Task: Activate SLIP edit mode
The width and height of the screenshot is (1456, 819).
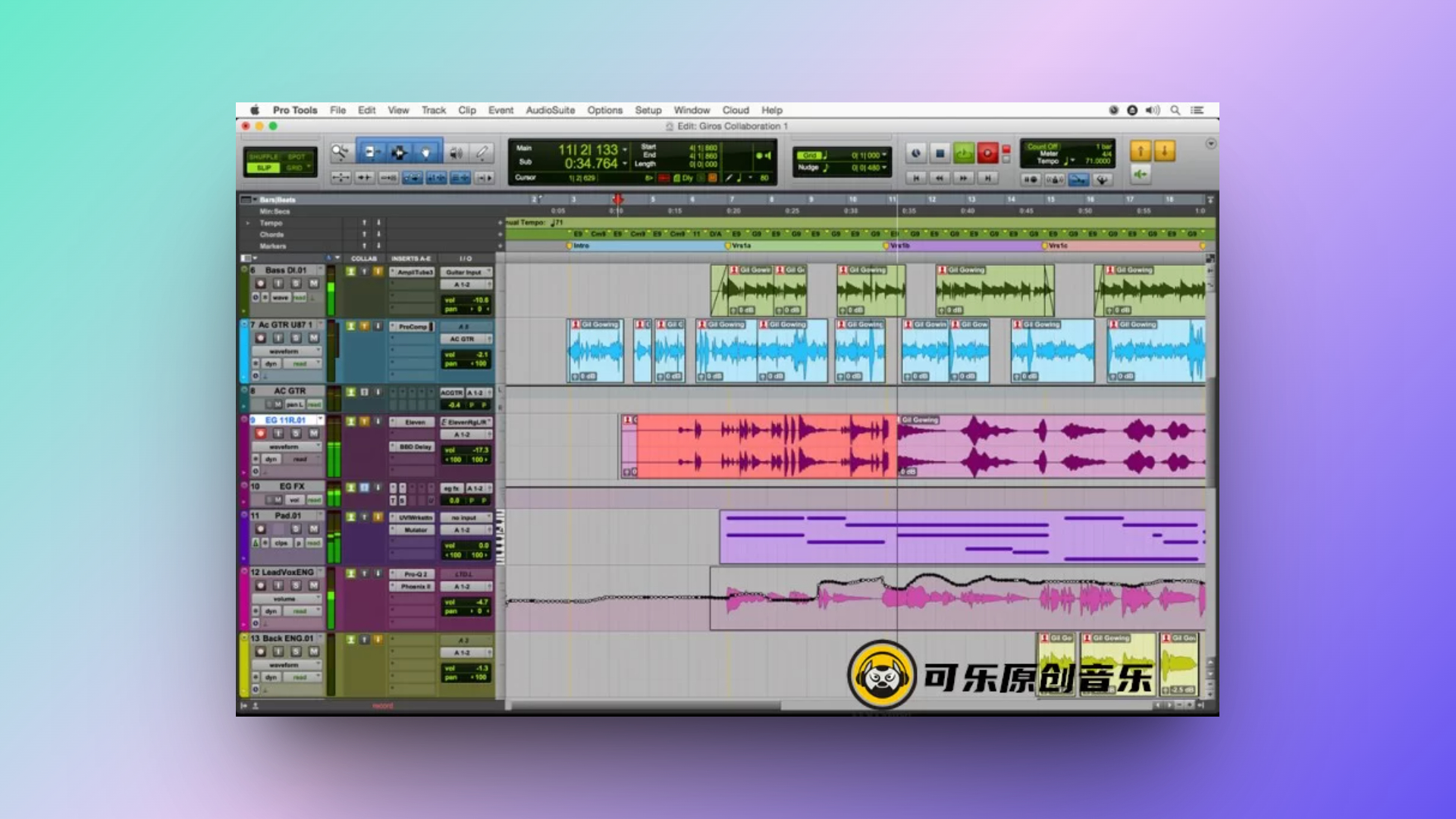Action: (x=264, y=168)
